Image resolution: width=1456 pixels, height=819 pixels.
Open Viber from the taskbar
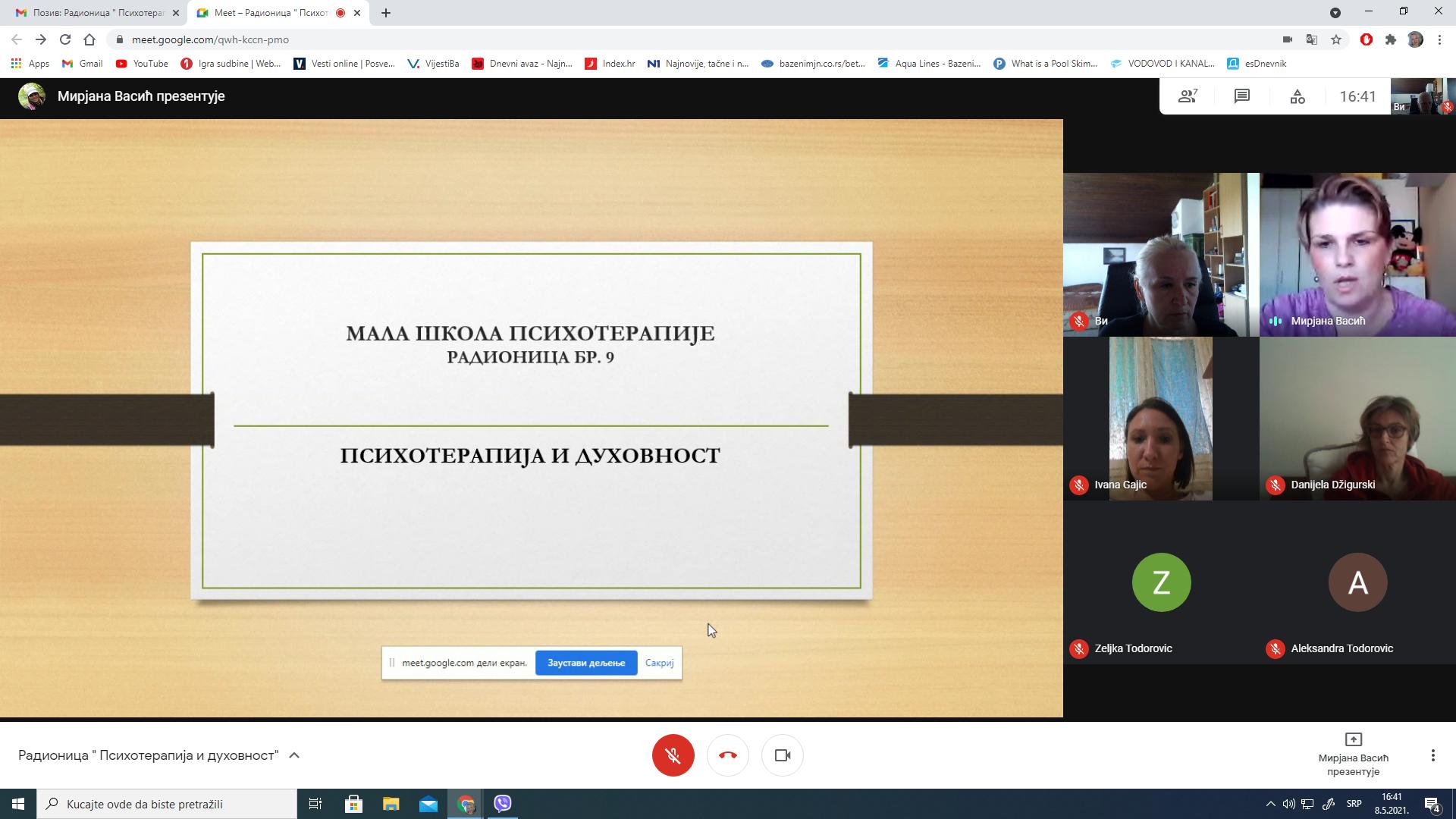coord(503,804)
